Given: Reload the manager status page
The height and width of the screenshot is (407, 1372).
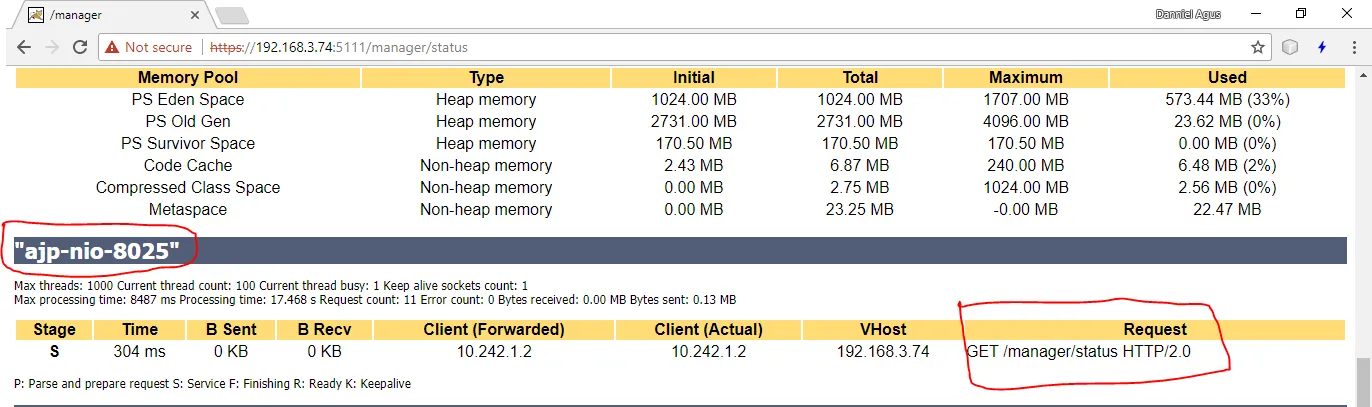Looking at the screenshot, I should [81, 47].
